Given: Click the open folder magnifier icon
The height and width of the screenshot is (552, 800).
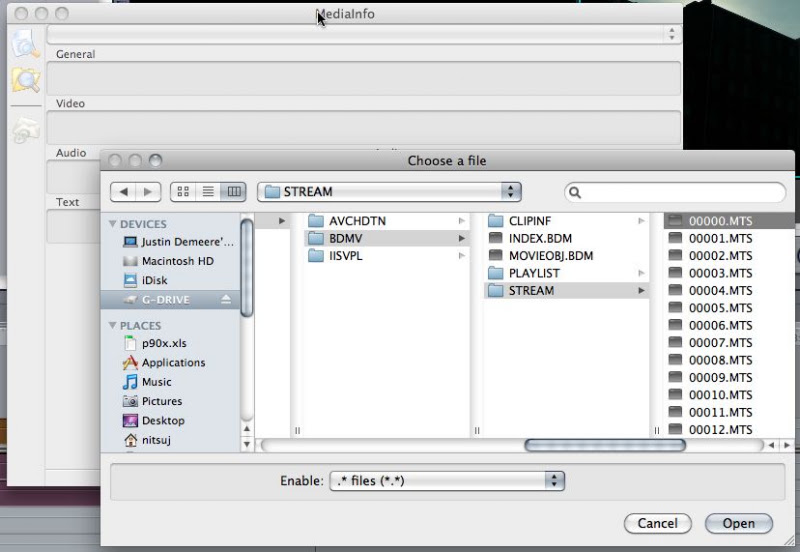Looking at the screenshot, I should pos(26,80).
